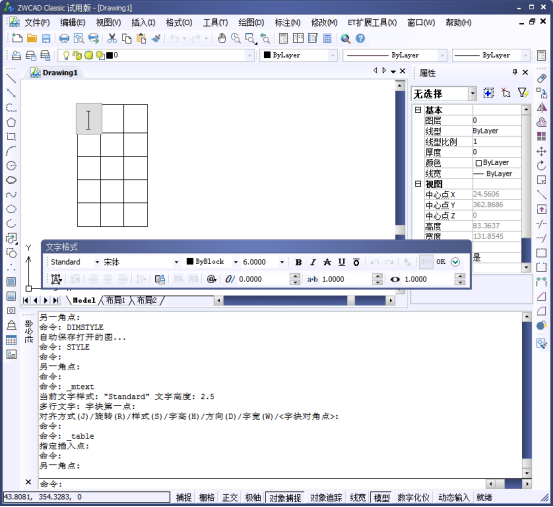Switch to the 布局1 layout tab

pyautogui.click(x=116, y=300)
